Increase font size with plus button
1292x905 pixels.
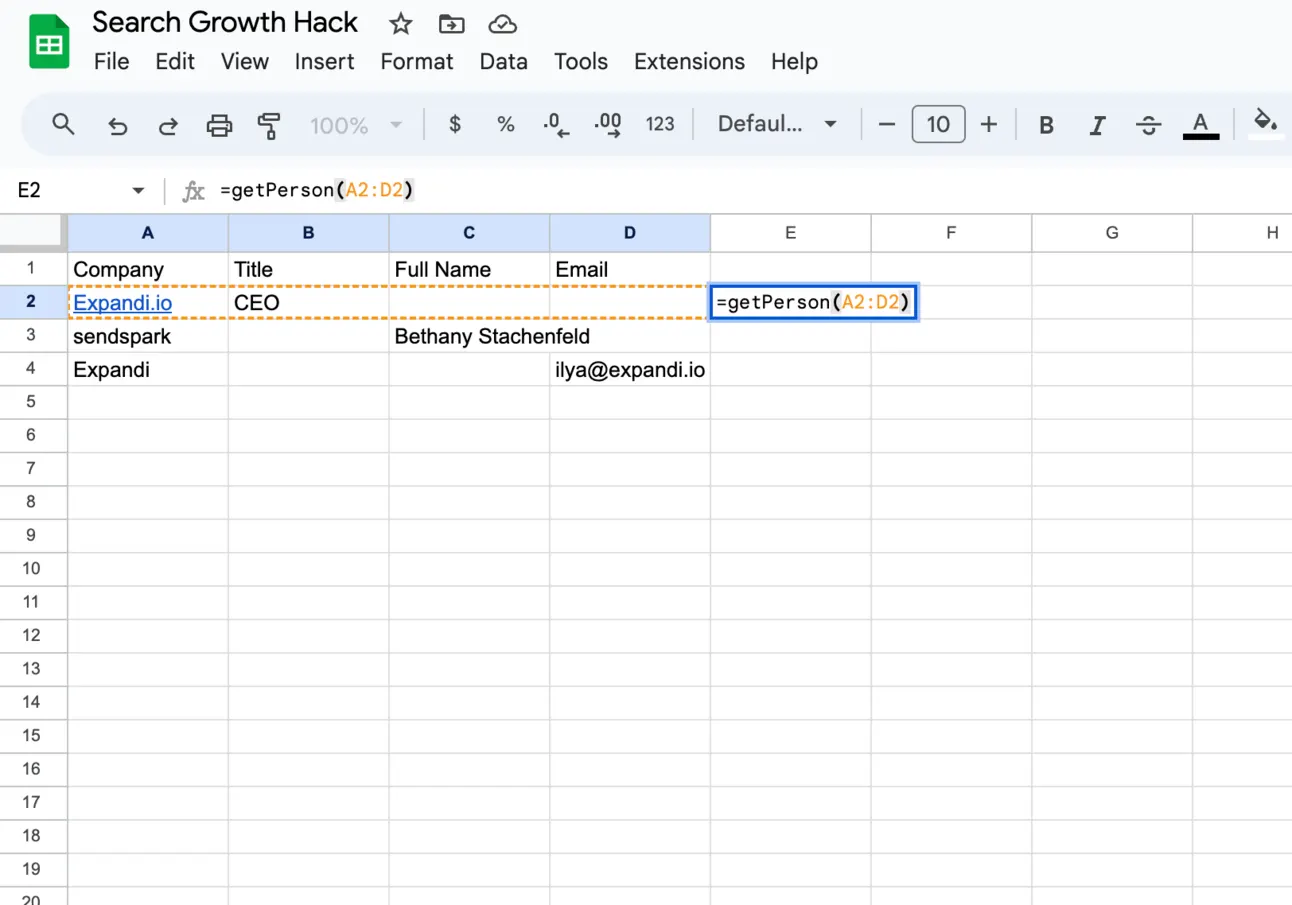coord(989,124)
